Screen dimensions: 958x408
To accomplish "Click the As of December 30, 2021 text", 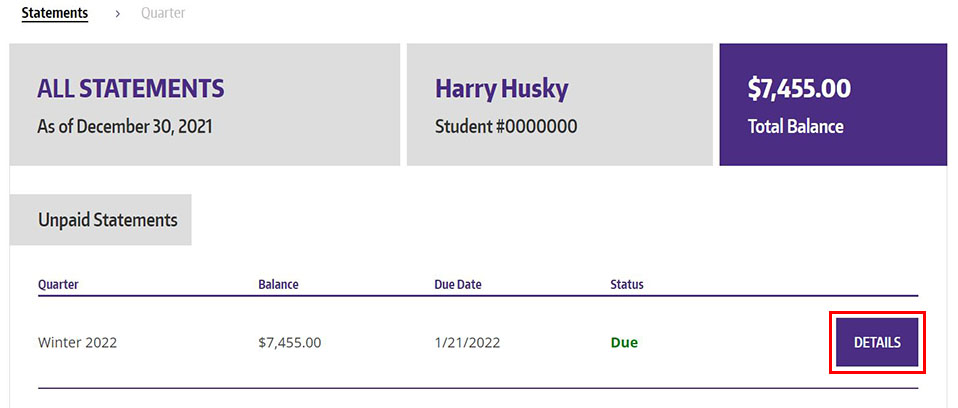I will 125,127.
